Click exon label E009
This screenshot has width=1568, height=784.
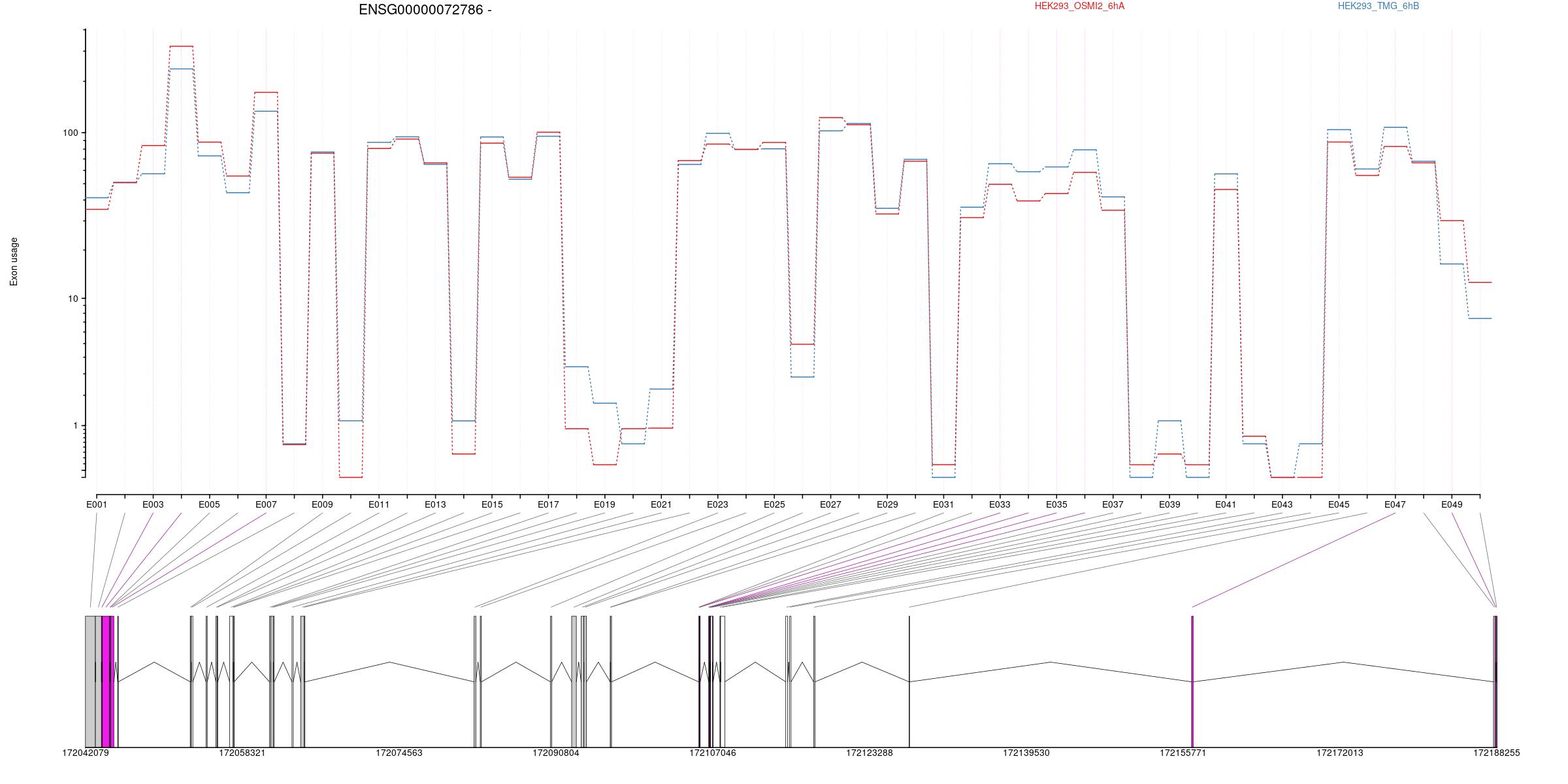click(322, 504)
